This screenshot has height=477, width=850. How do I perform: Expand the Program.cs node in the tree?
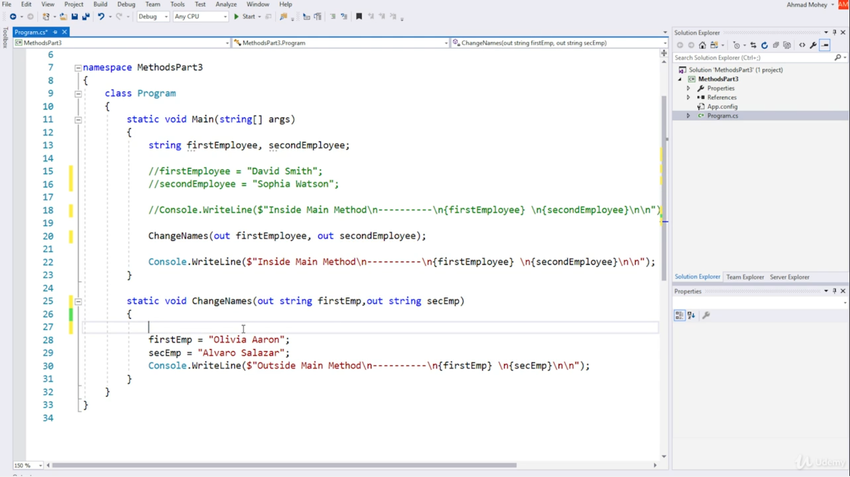point(688,116)
